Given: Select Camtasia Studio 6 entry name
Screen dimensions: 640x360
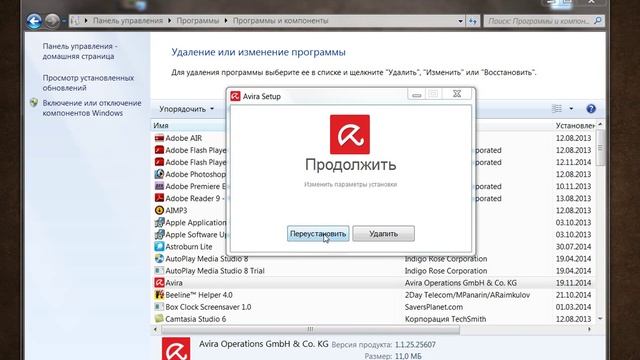Looking at the screenshot, I should (196, 319).
